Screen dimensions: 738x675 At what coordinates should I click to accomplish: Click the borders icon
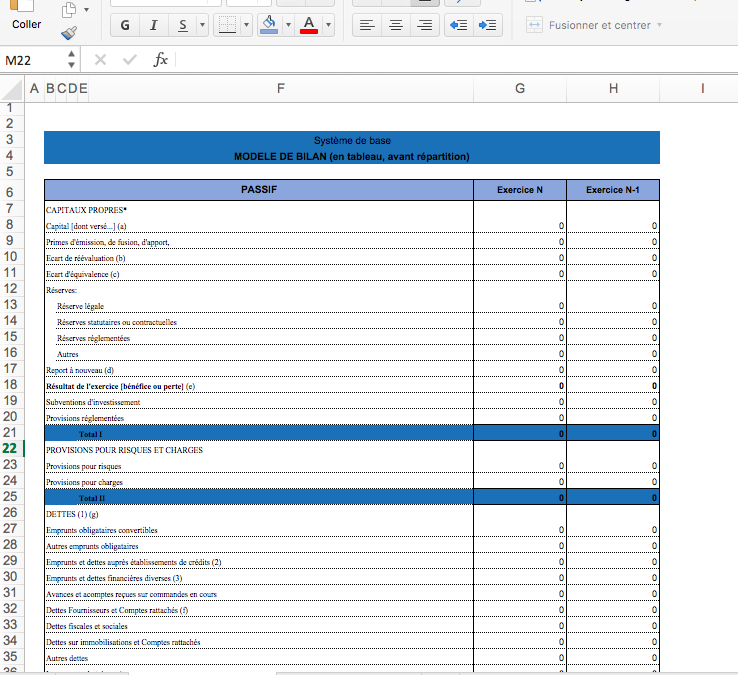[x=227, y=25]
